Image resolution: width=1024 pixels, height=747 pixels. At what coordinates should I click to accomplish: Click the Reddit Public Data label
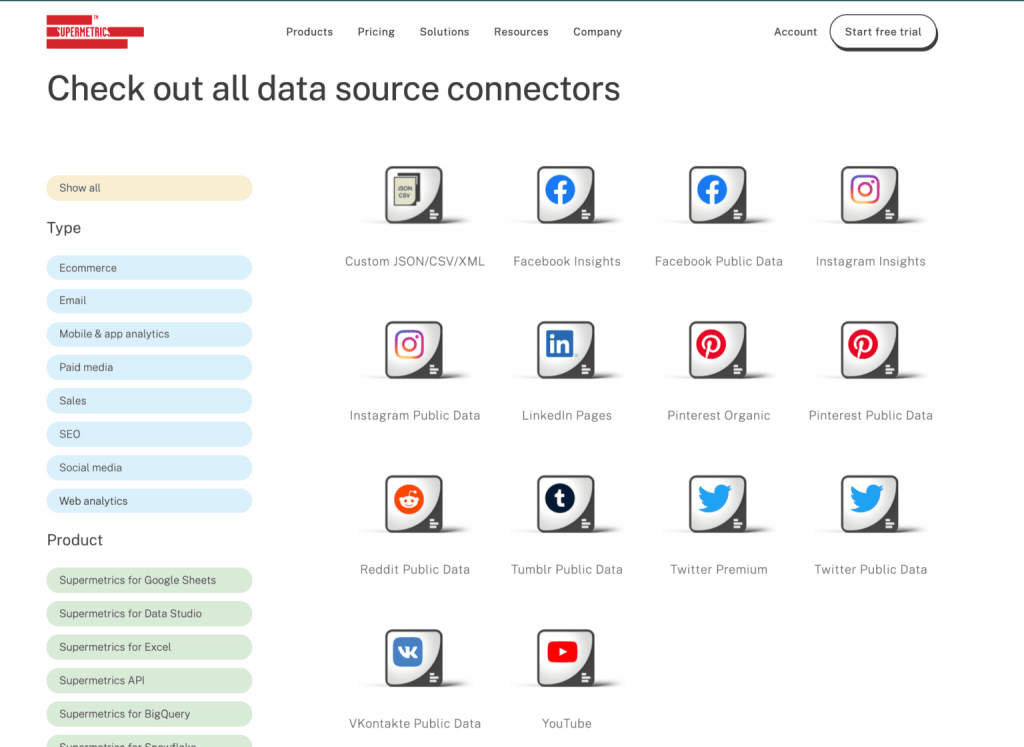tap(415, 569)
